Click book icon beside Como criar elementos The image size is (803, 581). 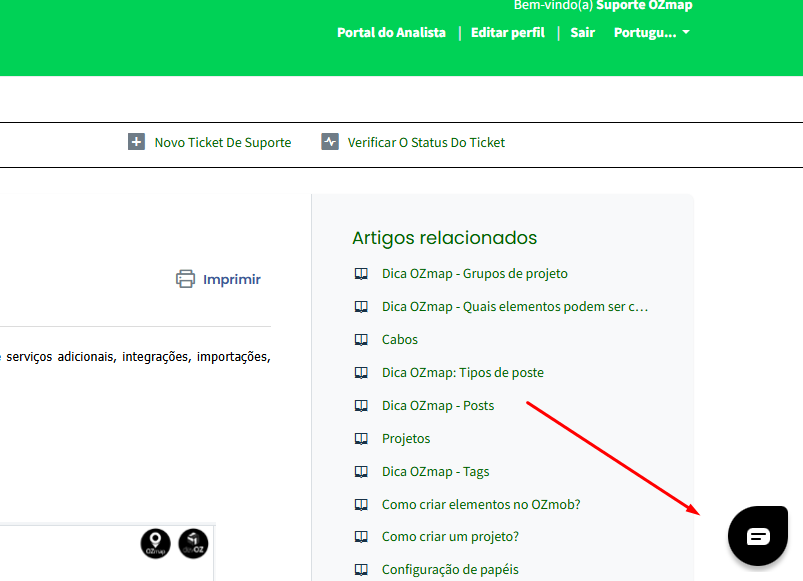[x=361, y=505]
